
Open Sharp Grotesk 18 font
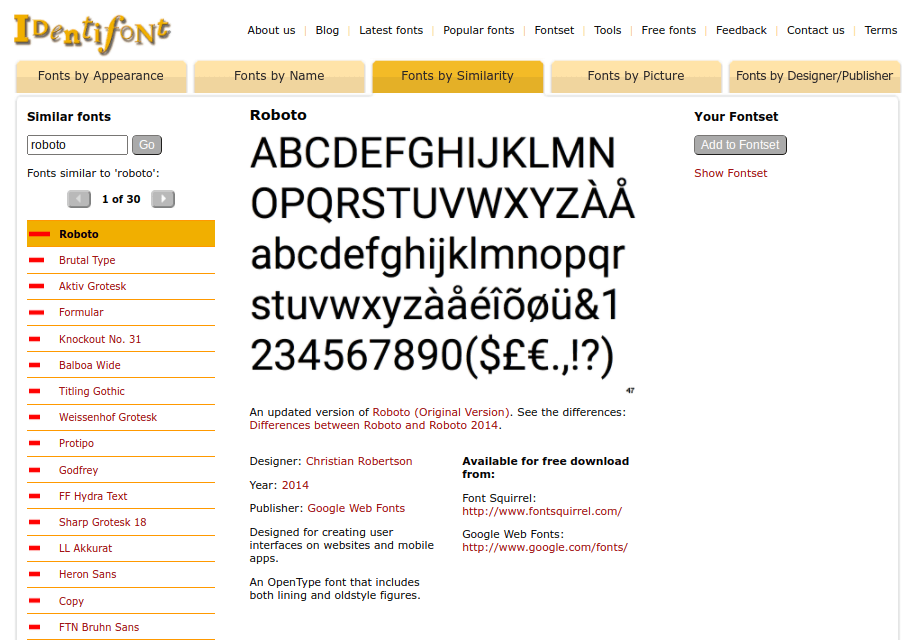tap(103, 522)
